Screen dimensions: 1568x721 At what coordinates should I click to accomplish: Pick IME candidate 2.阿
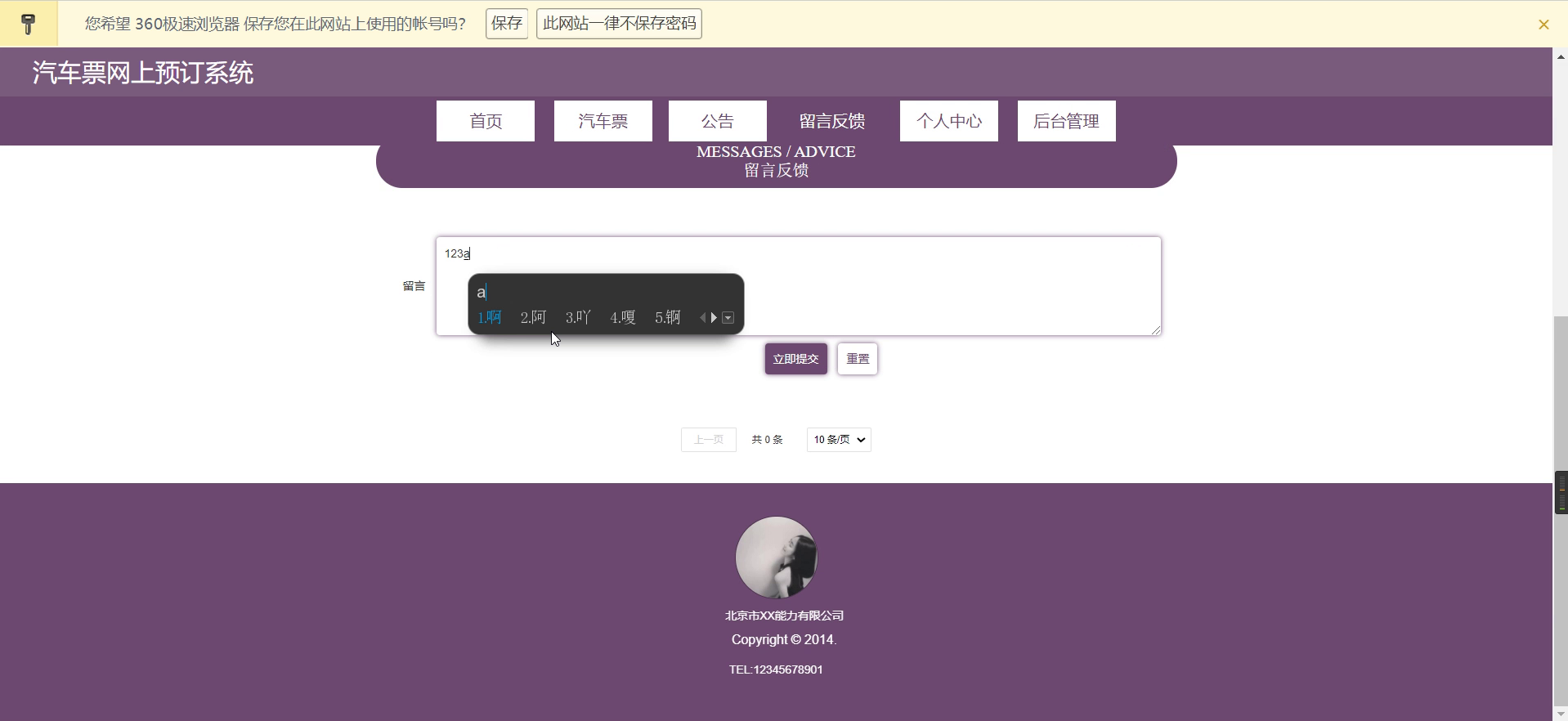pos(533,317)
